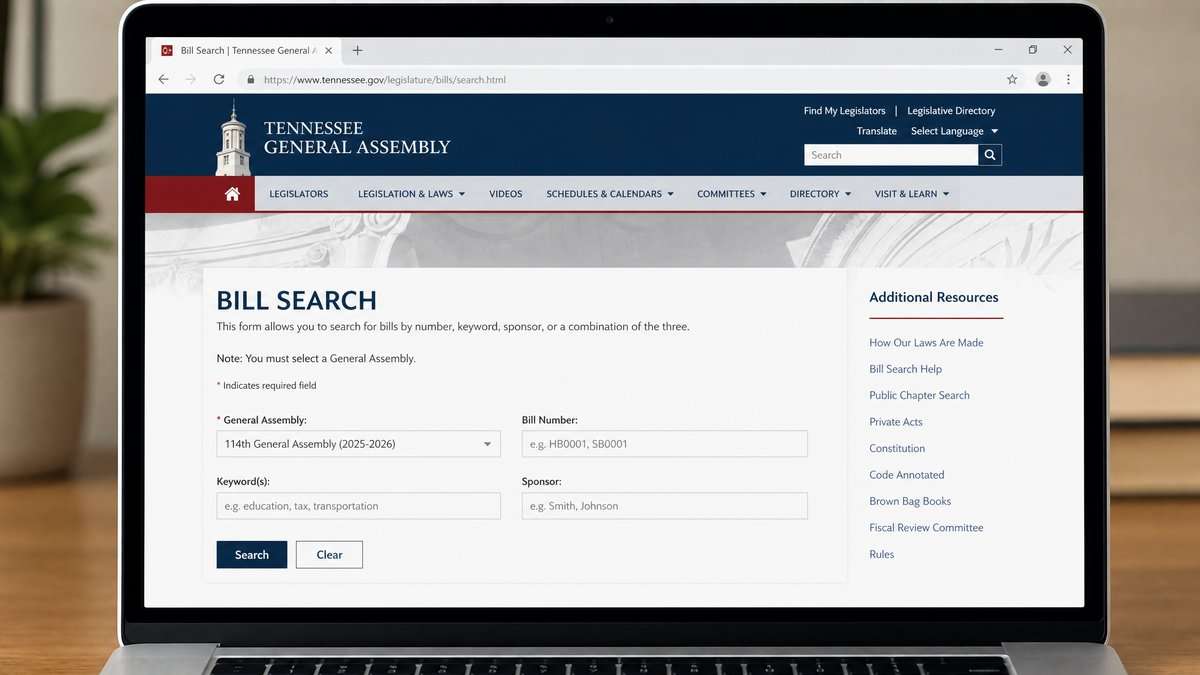The image size is (1200, 675).
Task: Close the Bill Search tab
Action: (328, 50)
